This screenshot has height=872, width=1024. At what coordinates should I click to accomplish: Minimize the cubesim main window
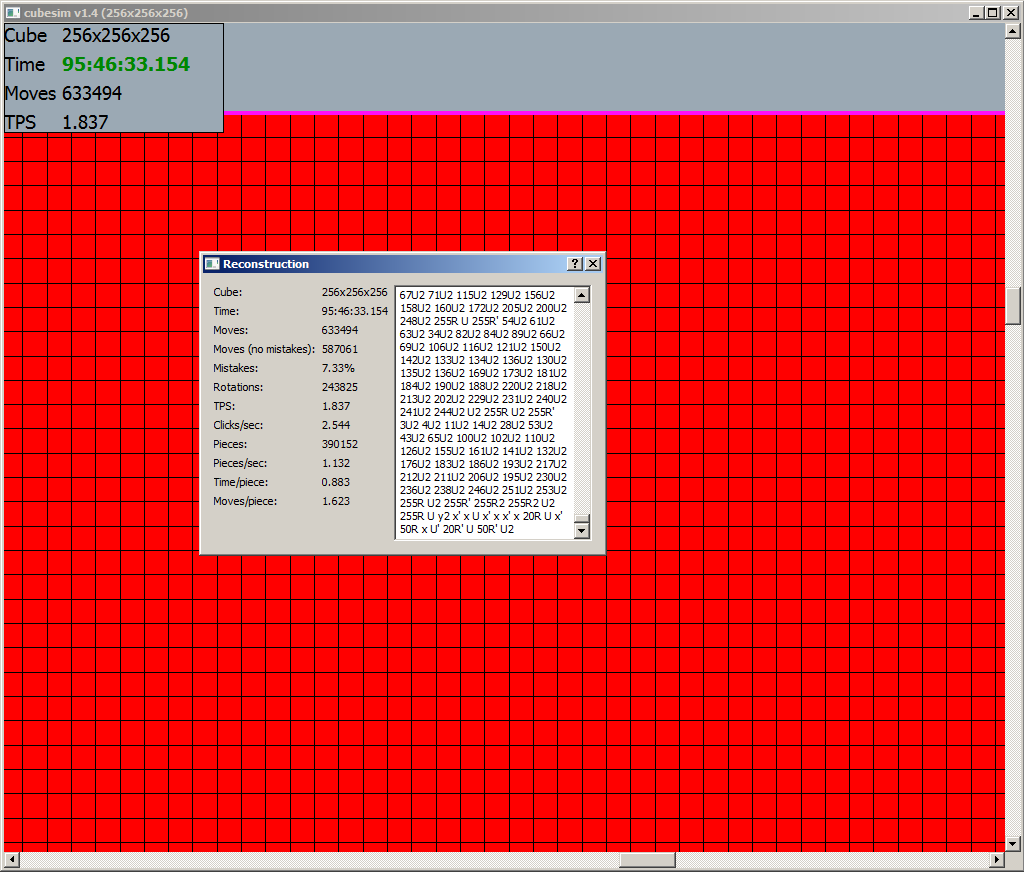(976, 12)
